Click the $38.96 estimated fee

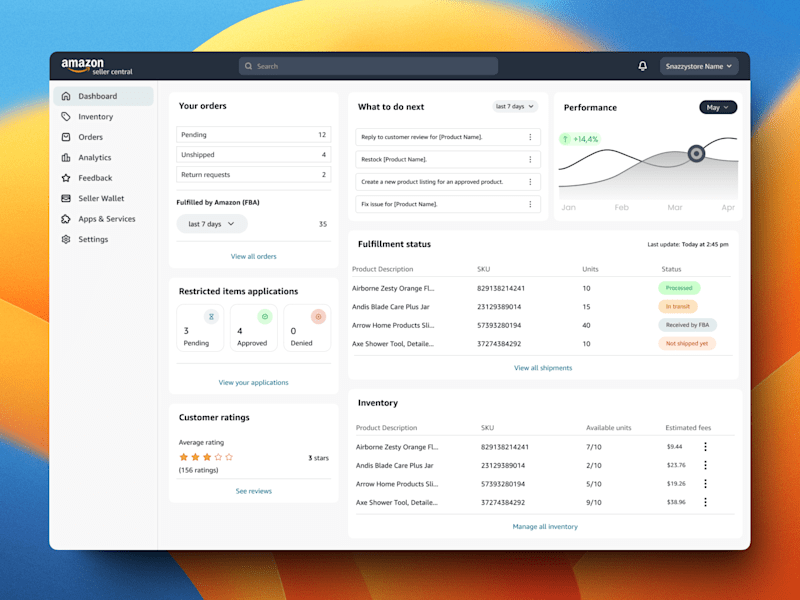pyautogui.click(x=676, y=502)
